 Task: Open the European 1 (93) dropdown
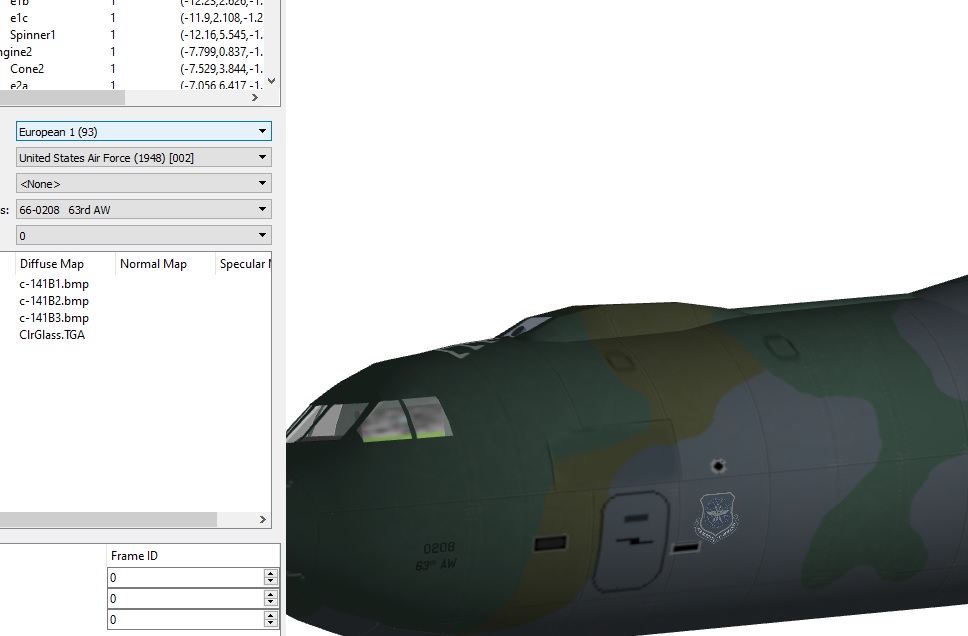[144, 132]
